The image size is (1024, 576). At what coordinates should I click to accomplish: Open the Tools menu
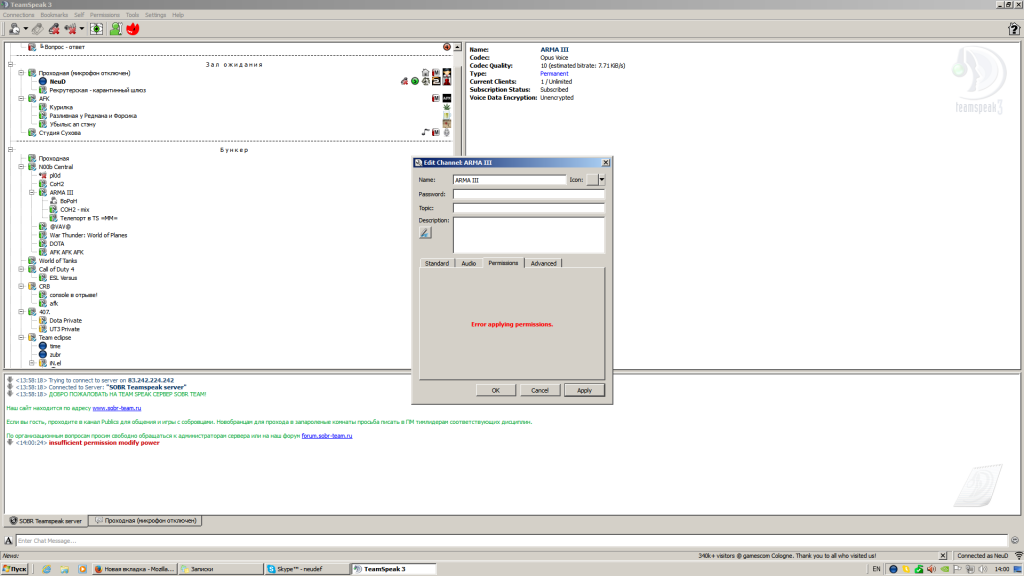click(x=132, y=15)
